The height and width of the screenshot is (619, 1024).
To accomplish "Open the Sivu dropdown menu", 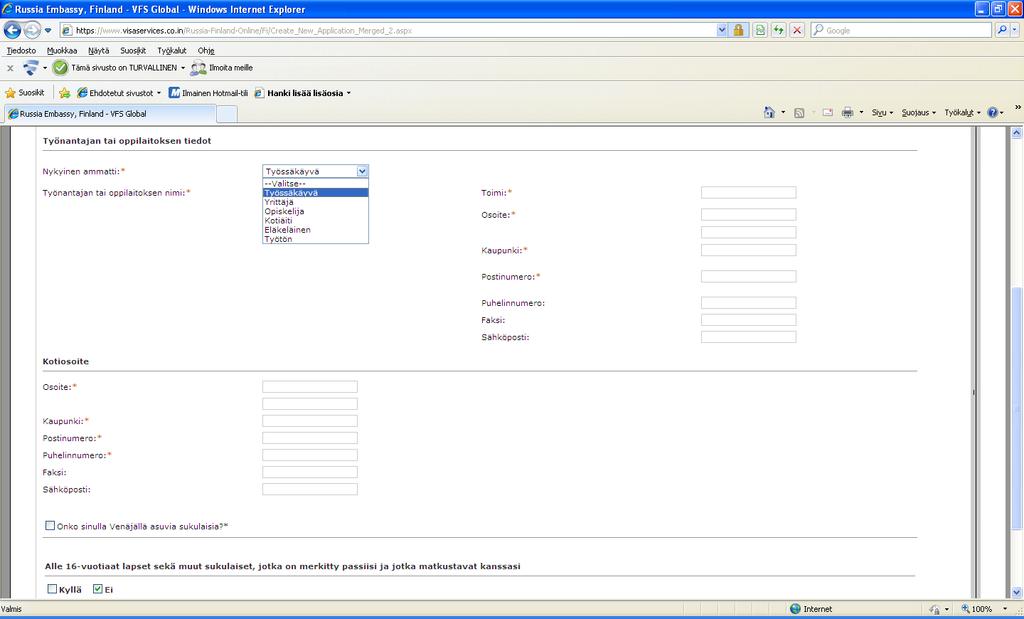I will pos(882,113).
